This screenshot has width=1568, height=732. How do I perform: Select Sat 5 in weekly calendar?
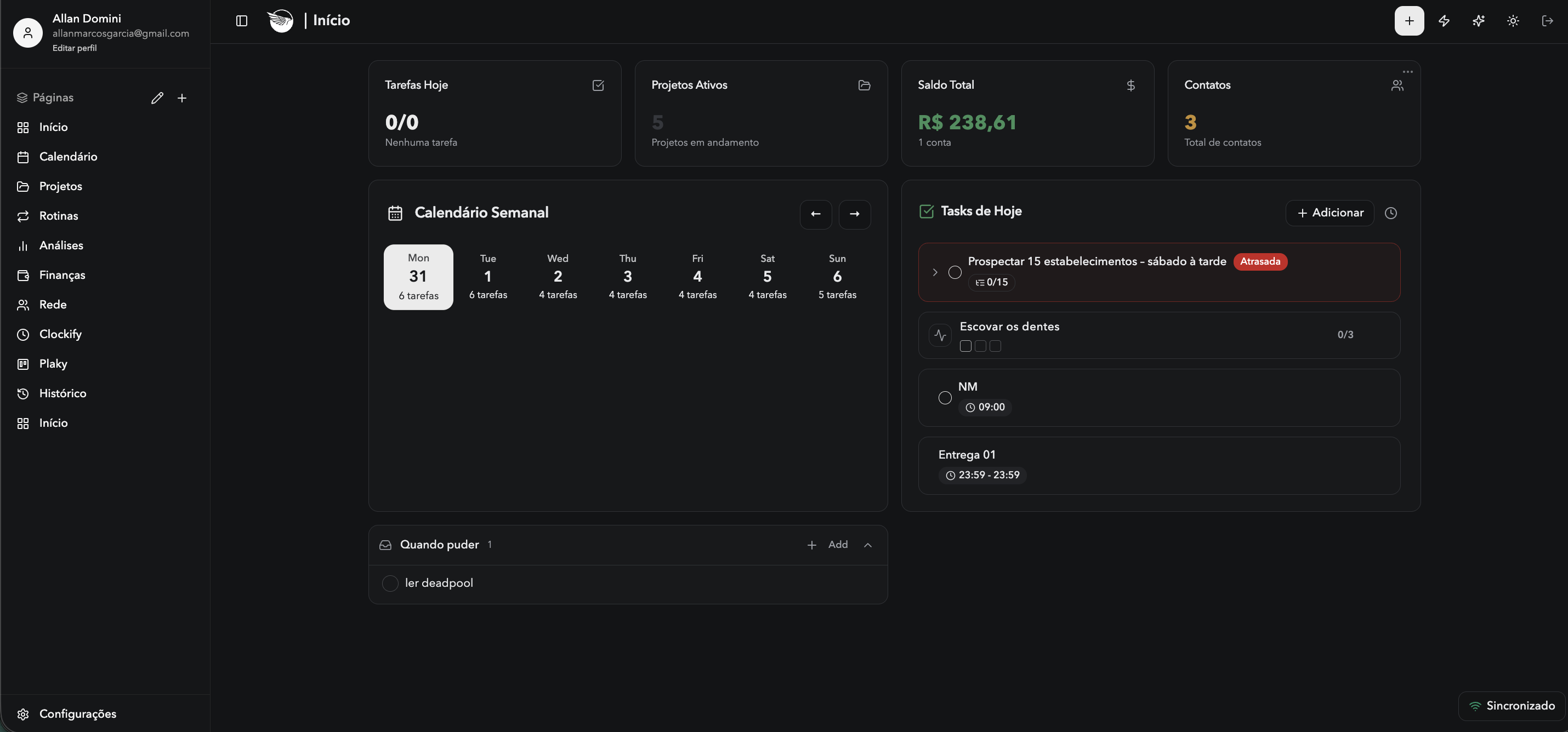(x=768, y=277)
